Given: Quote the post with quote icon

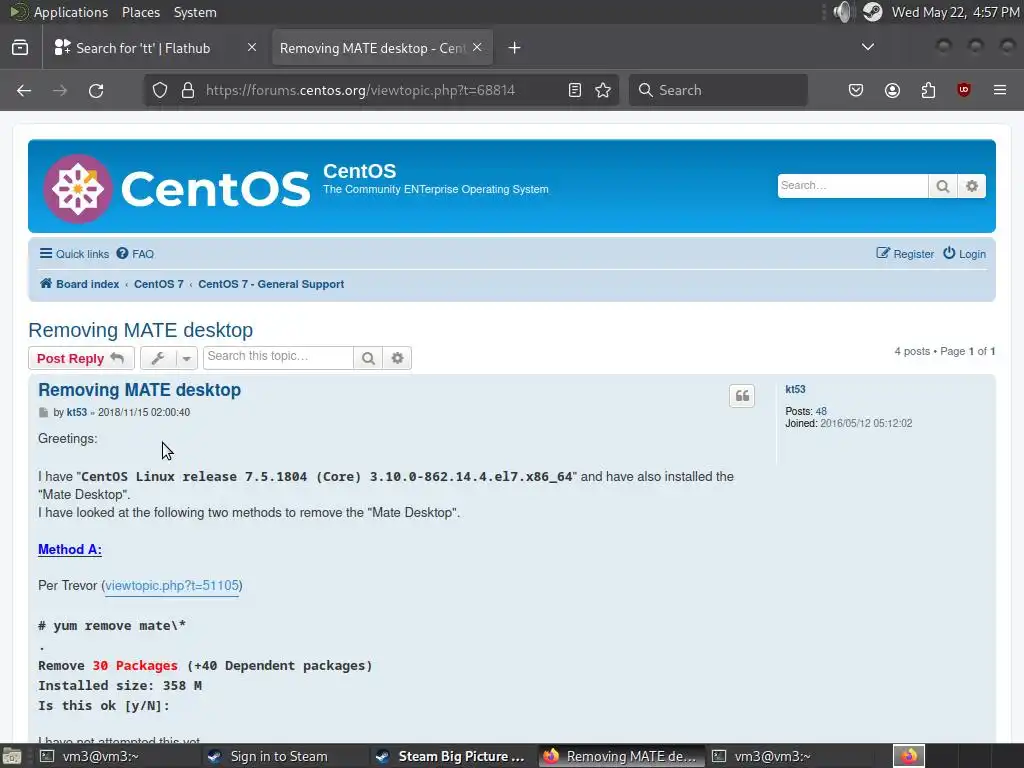Looking at the screenshot, I should coord(742,396).
